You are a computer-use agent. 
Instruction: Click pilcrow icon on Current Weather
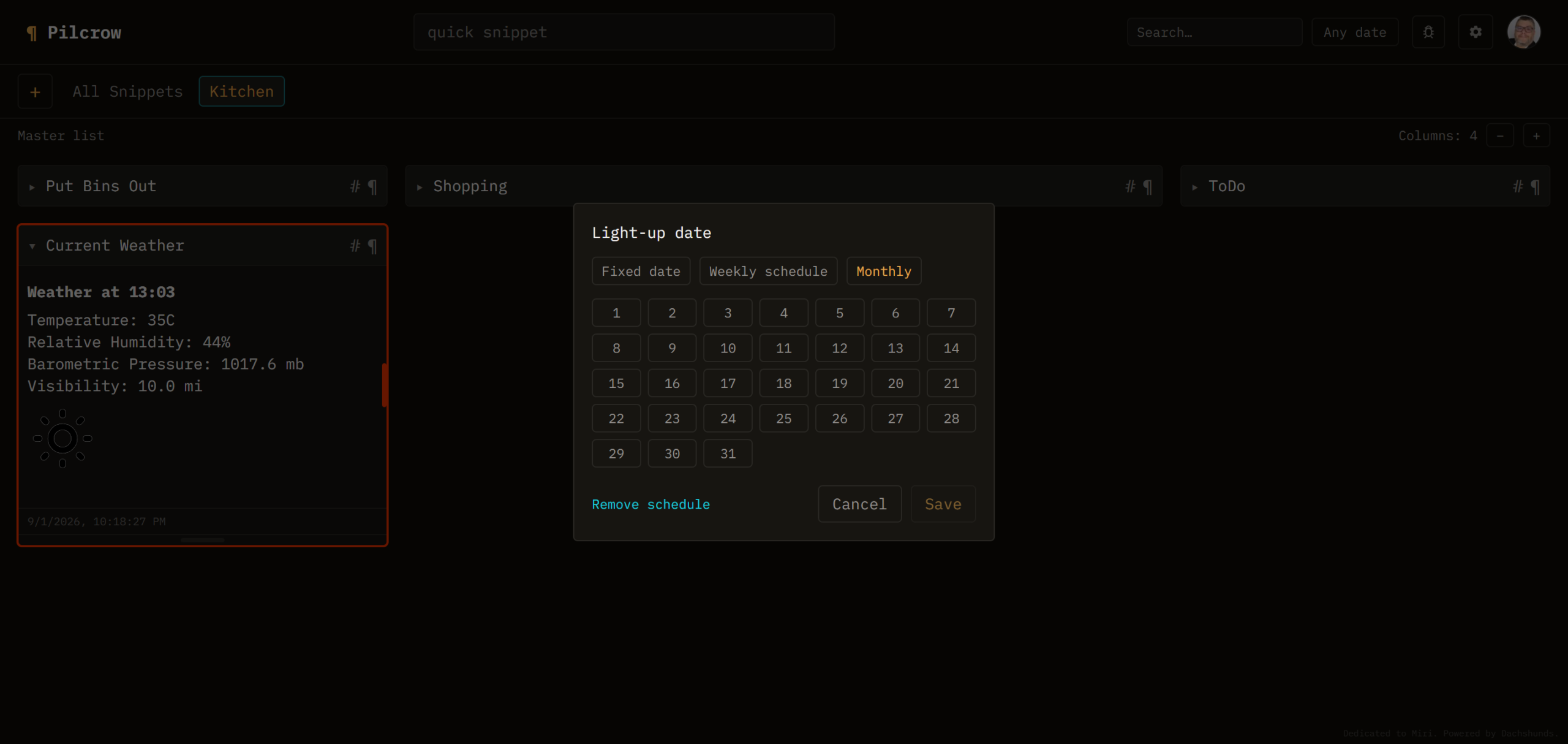(372, 246)
